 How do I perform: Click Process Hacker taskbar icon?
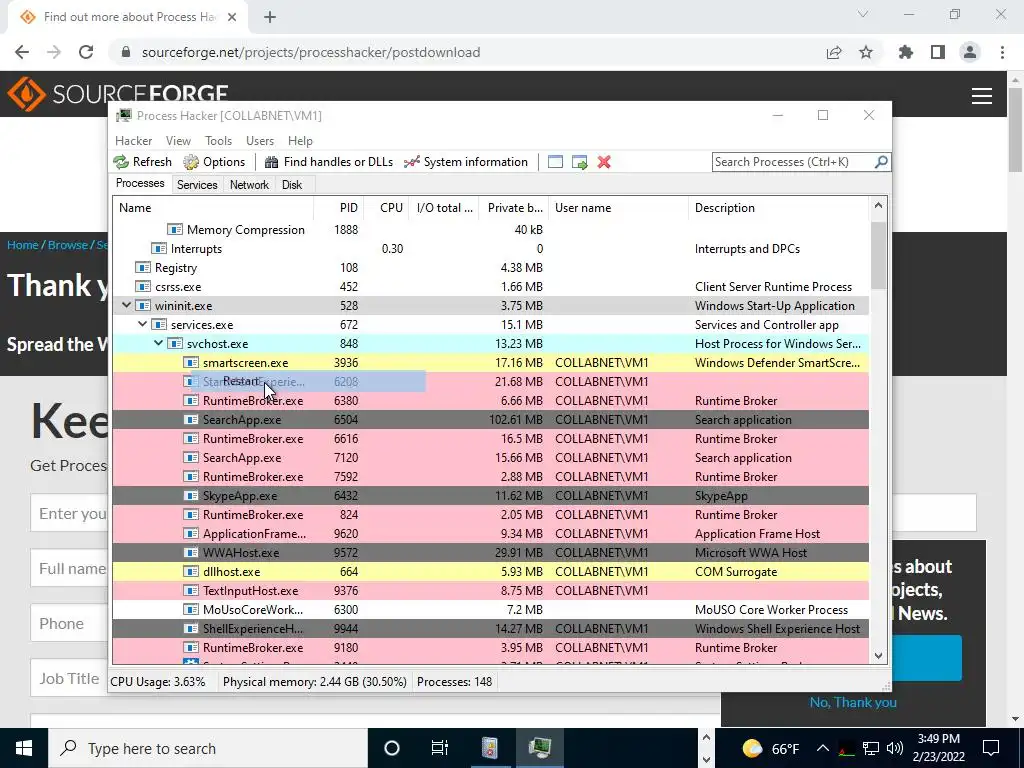[539, 748]
